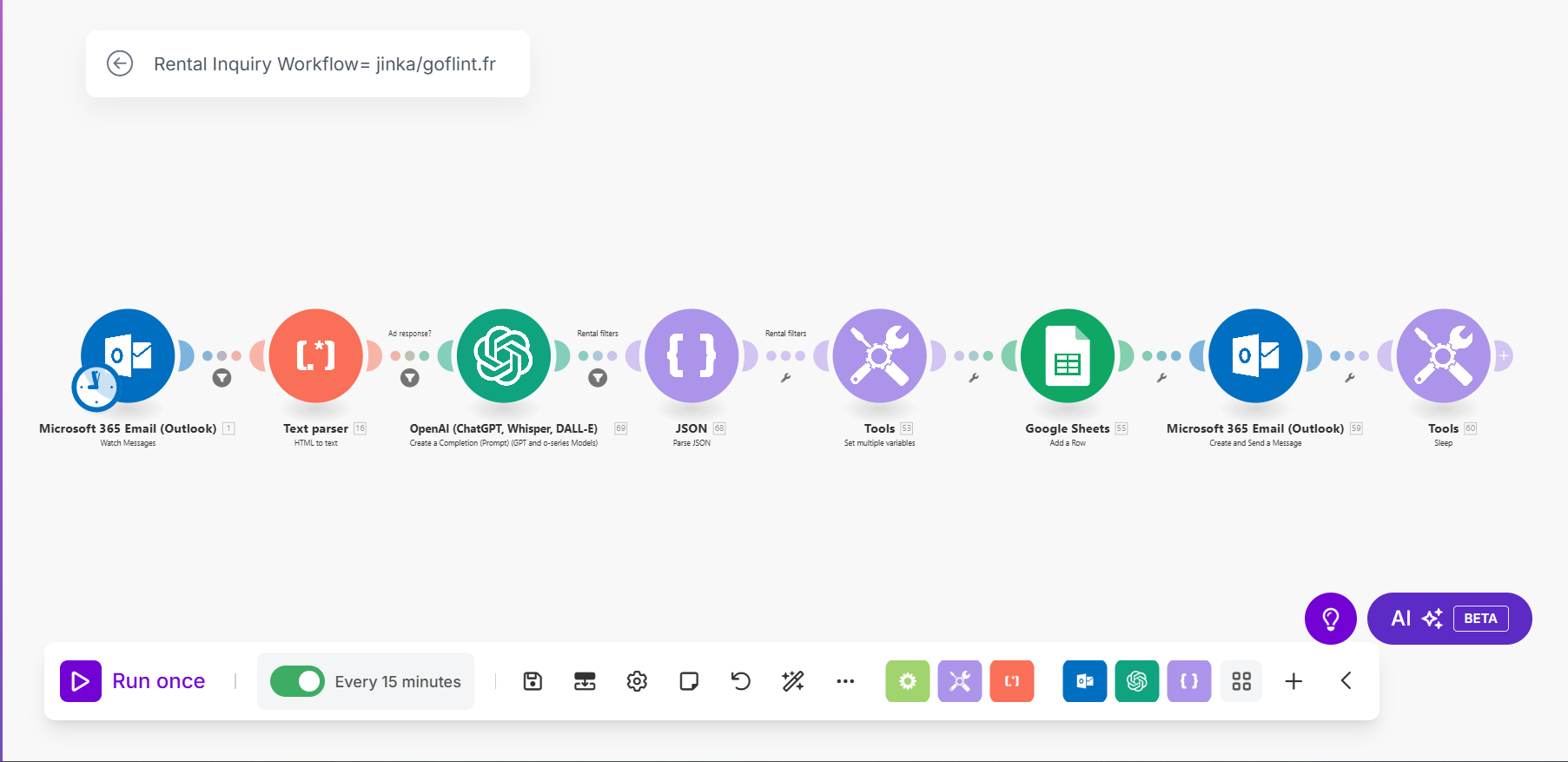Add a favorite with the plus icon

coord(1293,681)
